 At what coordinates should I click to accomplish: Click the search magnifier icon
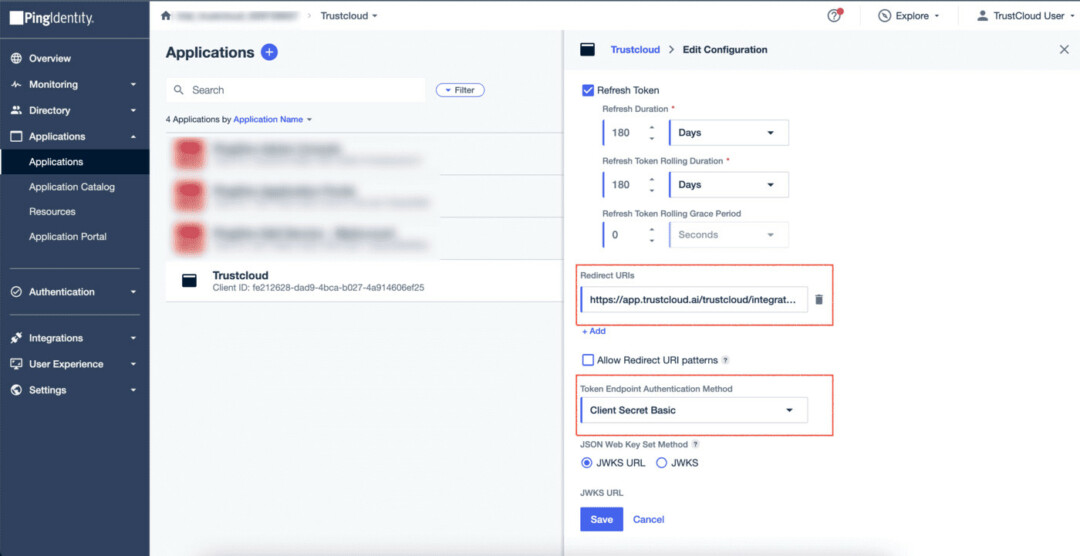point(178,90)
